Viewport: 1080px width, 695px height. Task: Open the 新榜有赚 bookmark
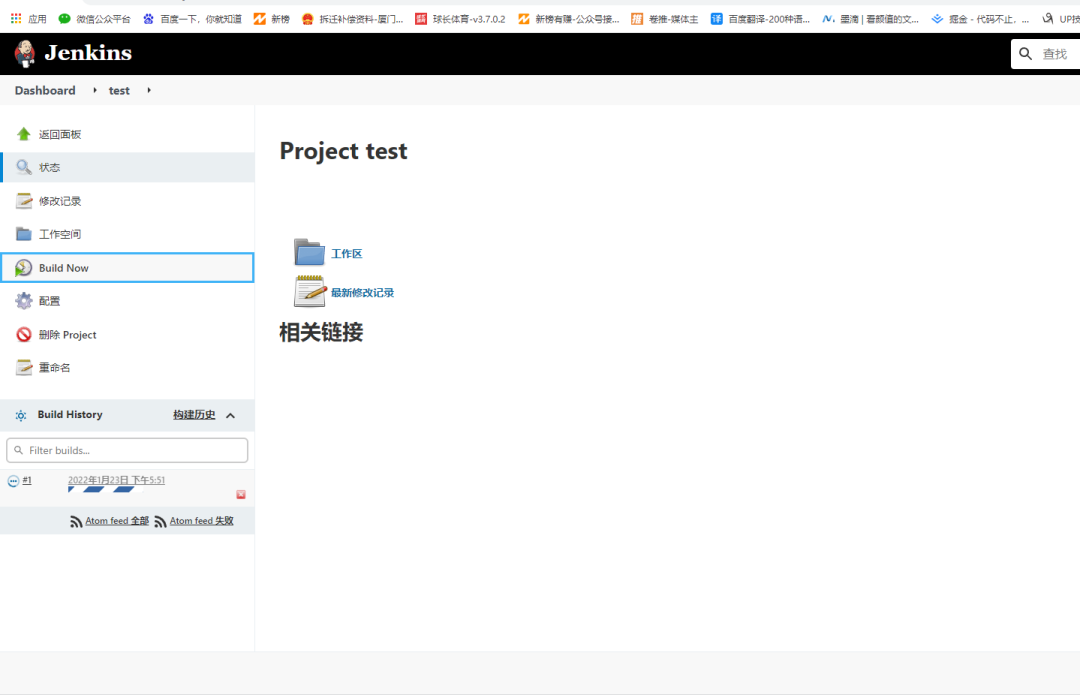pos(569,19)
